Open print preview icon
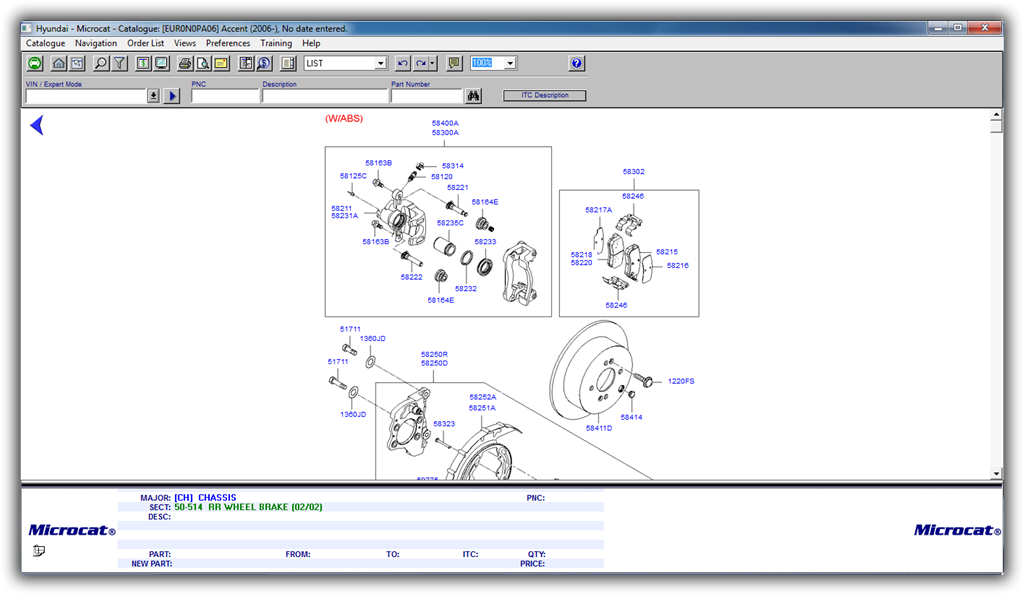Screen dimensions: 1024x595 [x=203, y=63]
